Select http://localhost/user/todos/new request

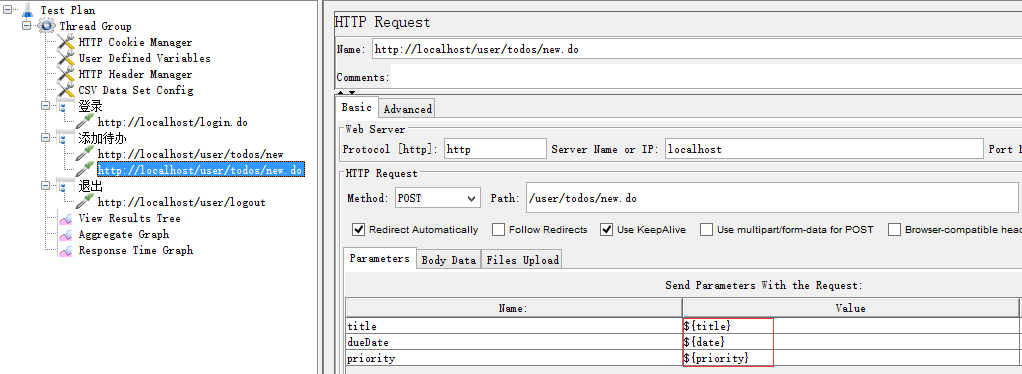click(x=191, y=154)
